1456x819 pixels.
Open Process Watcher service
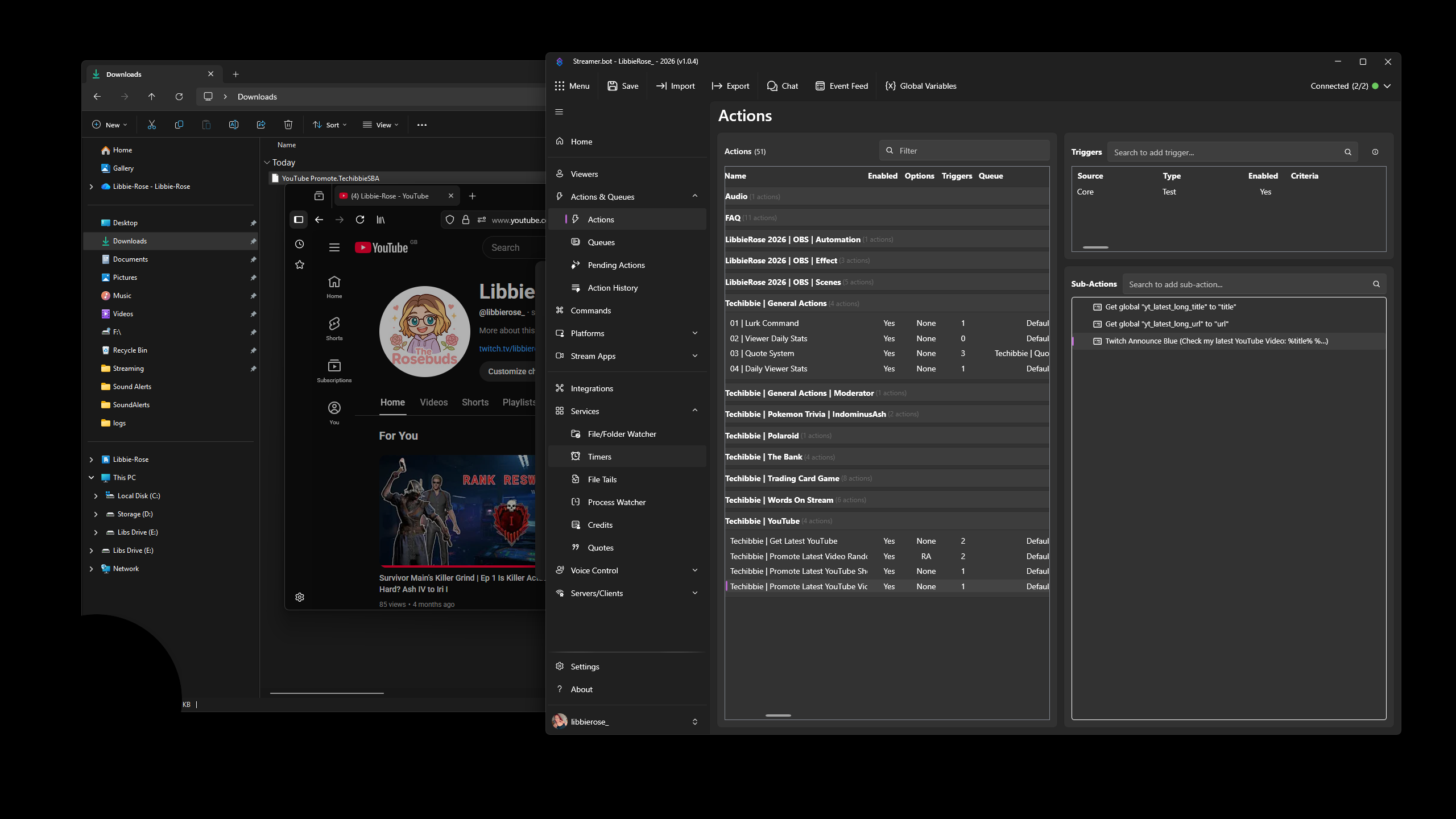(627, 502)
